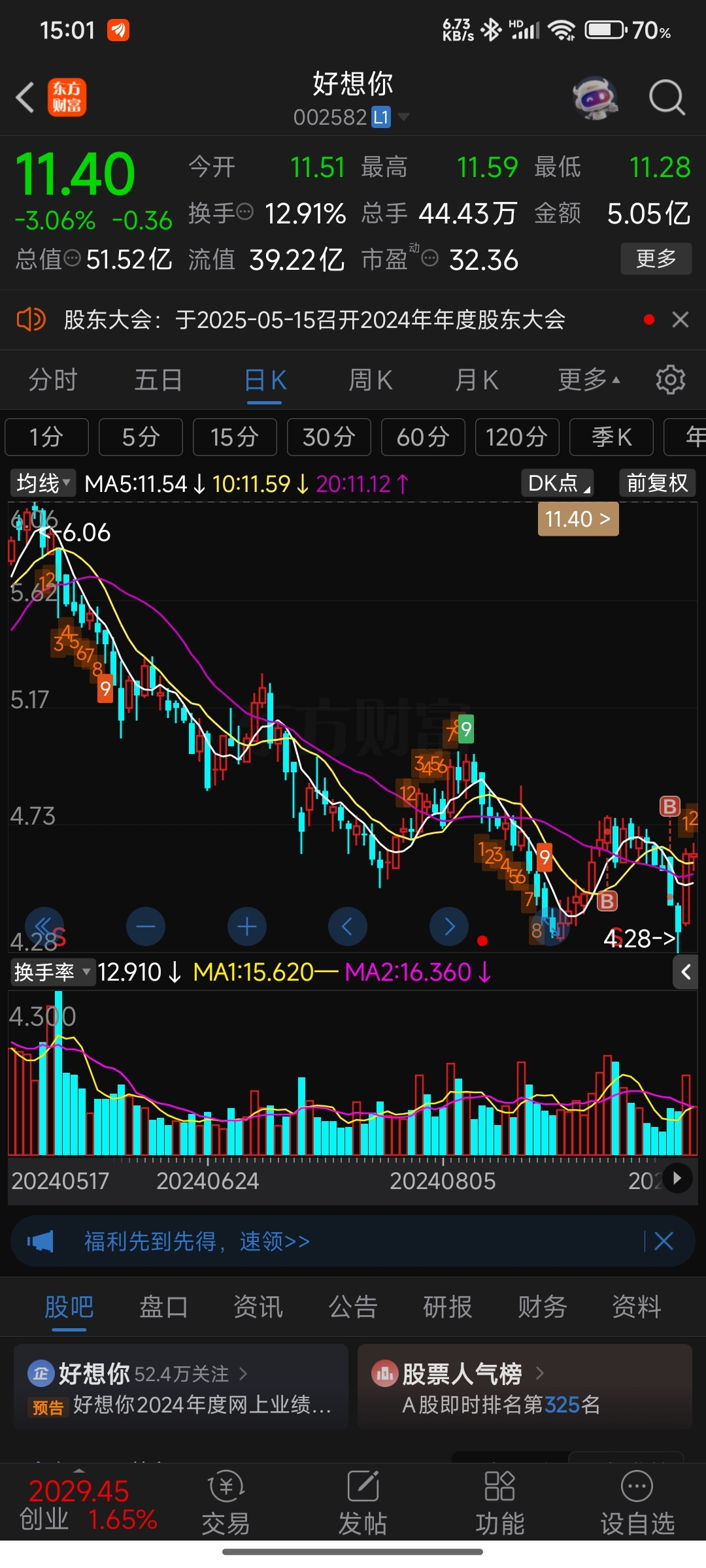This screenshot has width=706, height=1568.
Task: Open 资讯 tab
Action: (x=258, y=1307)
